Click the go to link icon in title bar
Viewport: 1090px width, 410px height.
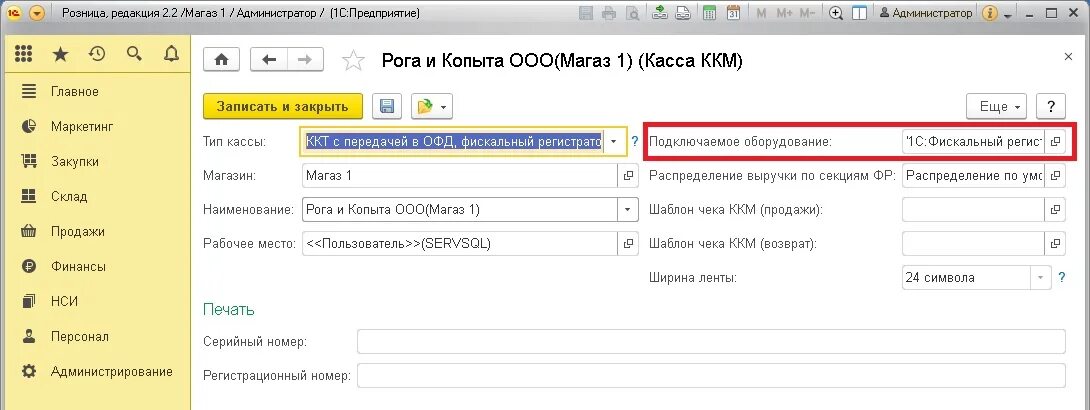pyautogui.click(x=683, y=13)
